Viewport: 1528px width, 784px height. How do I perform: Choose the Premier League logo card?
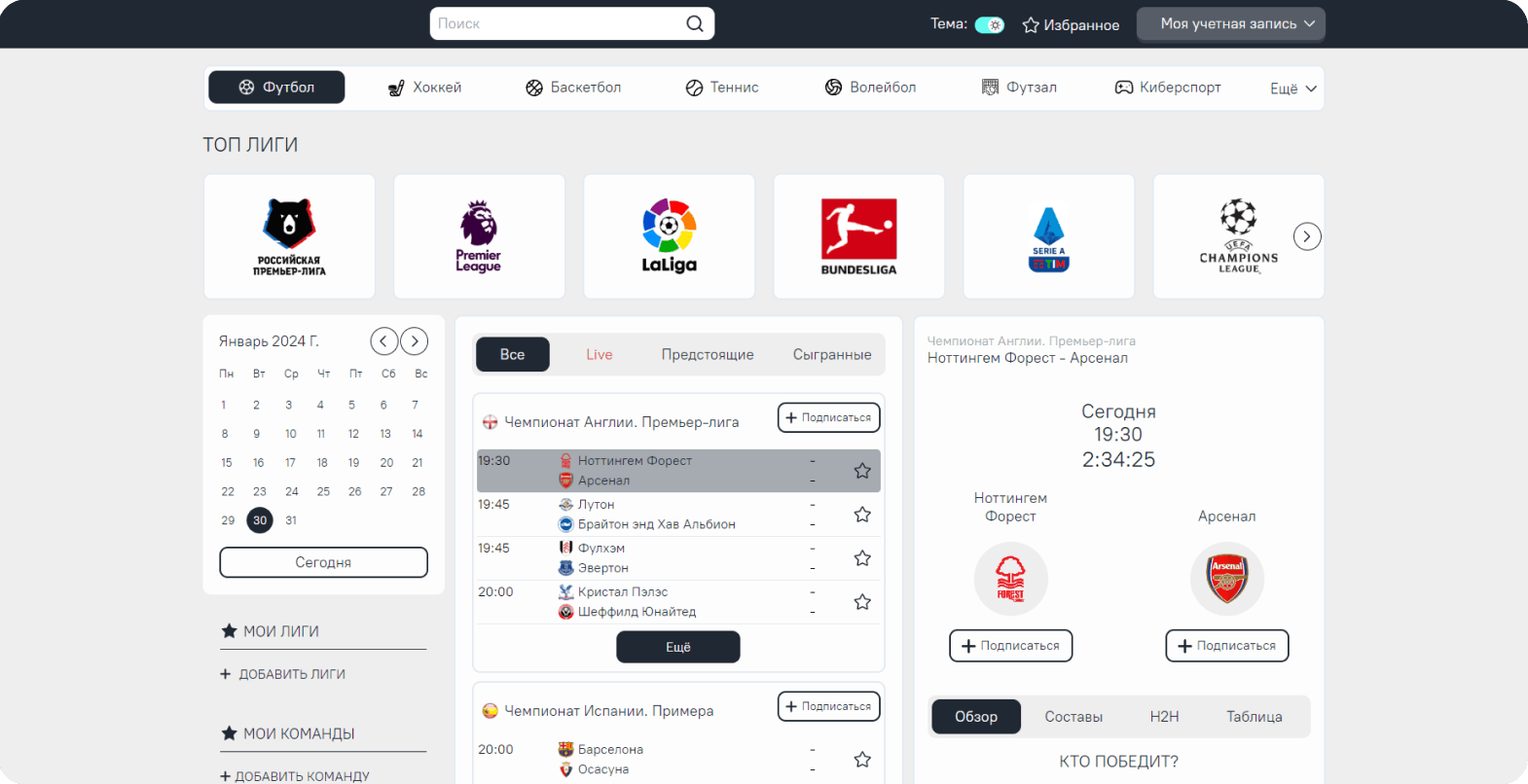coord(479,236)
